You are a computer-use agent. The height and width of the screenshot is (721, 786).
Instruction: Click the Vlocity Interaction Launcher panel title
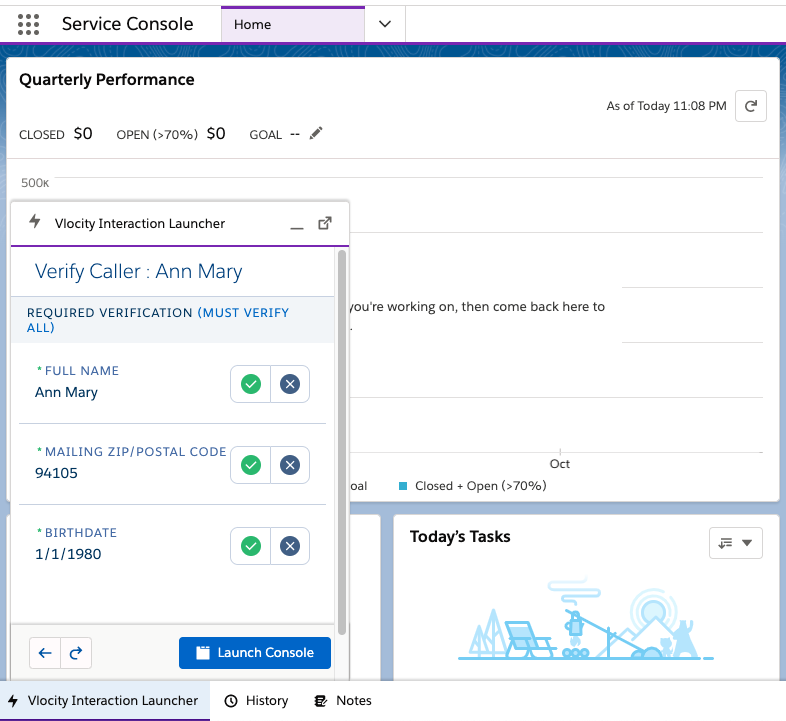140,224
